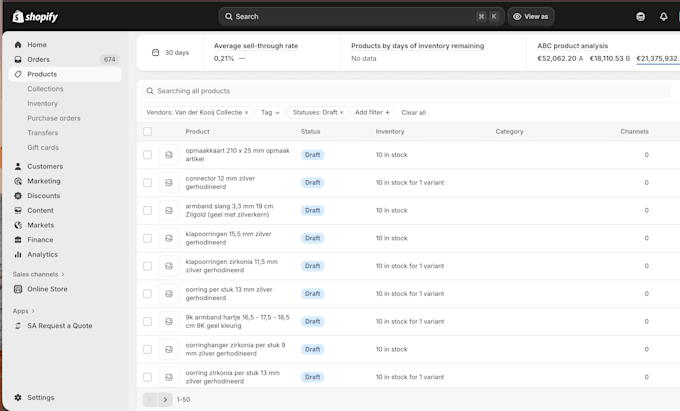Open Products by days of inventory remaining
Screen dimensions: 680x411
tap(418, 46)
